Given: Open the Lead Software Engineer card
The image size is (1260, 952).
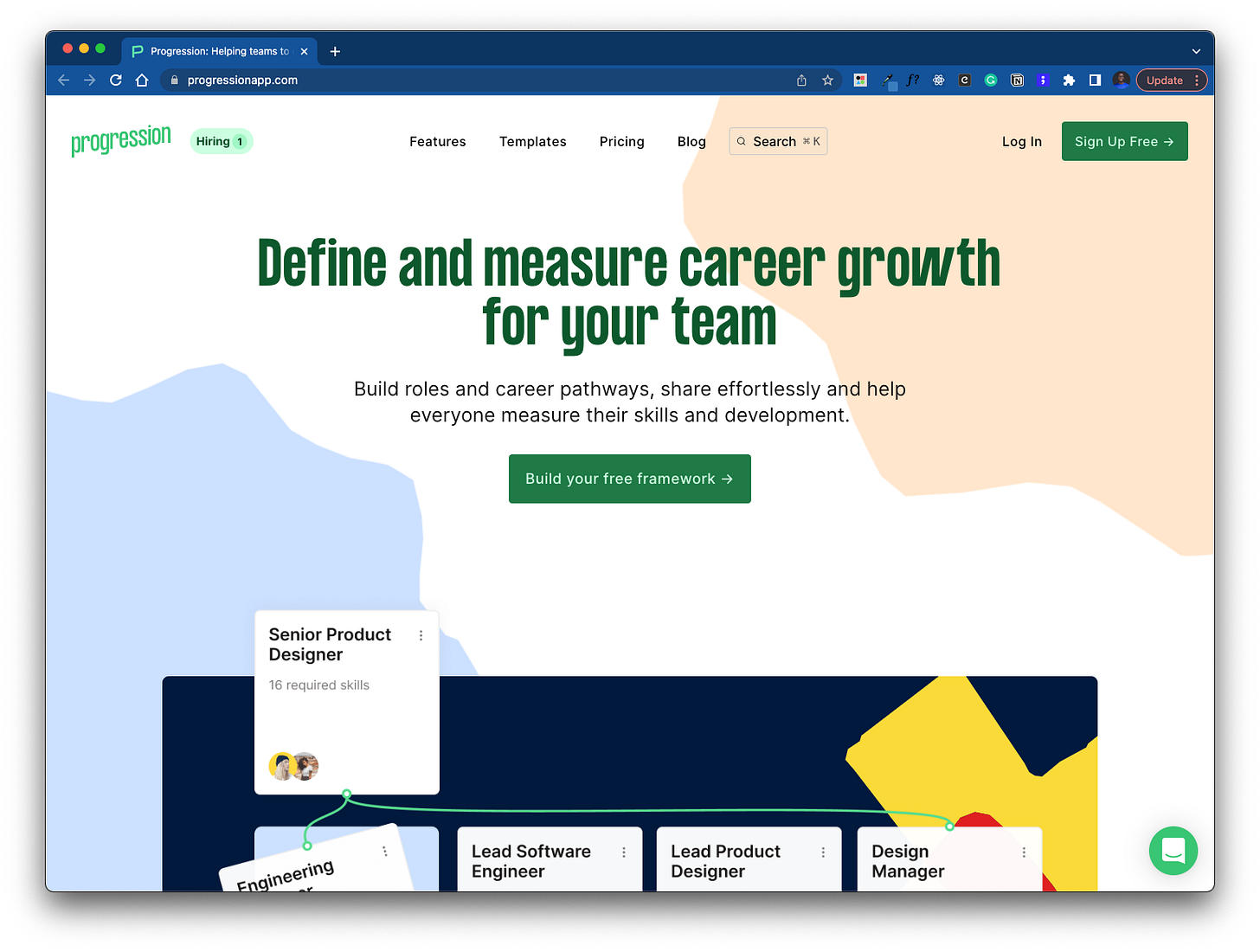Looking at the screenshot, I should click(x=550, y=859).
